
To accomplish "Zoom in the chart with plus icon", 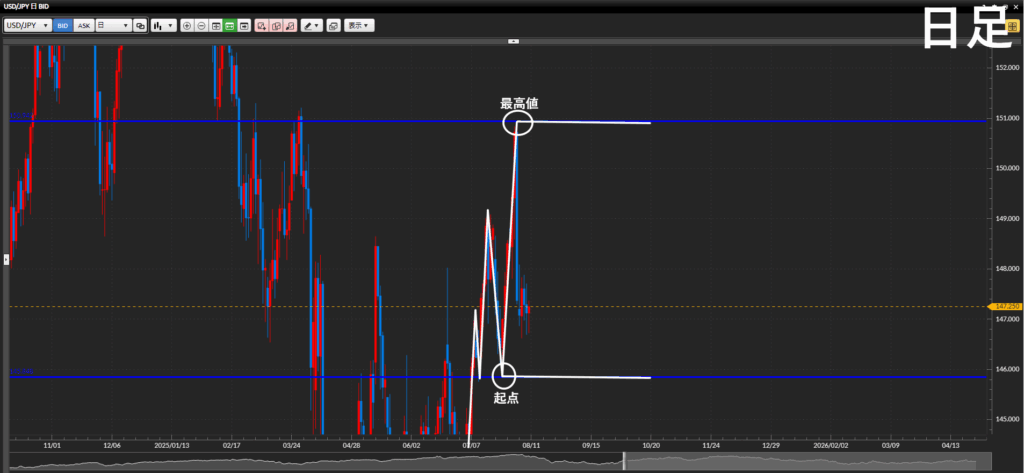I will (187, 25).
